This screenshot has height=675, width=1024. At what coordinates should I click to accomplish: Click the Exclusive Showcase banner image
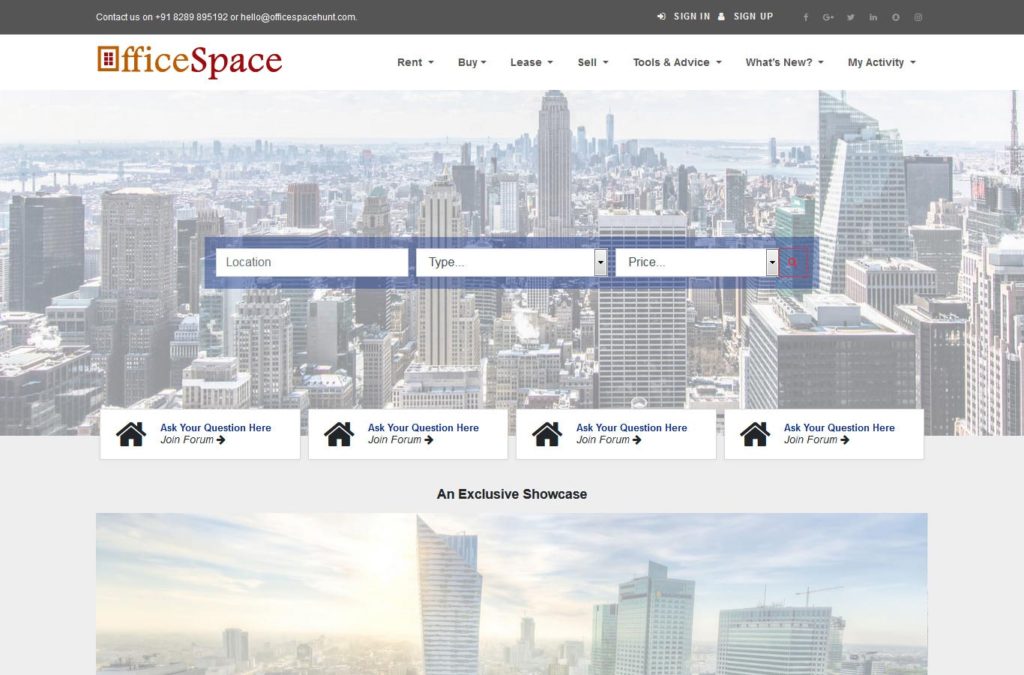tap(511, 593)
